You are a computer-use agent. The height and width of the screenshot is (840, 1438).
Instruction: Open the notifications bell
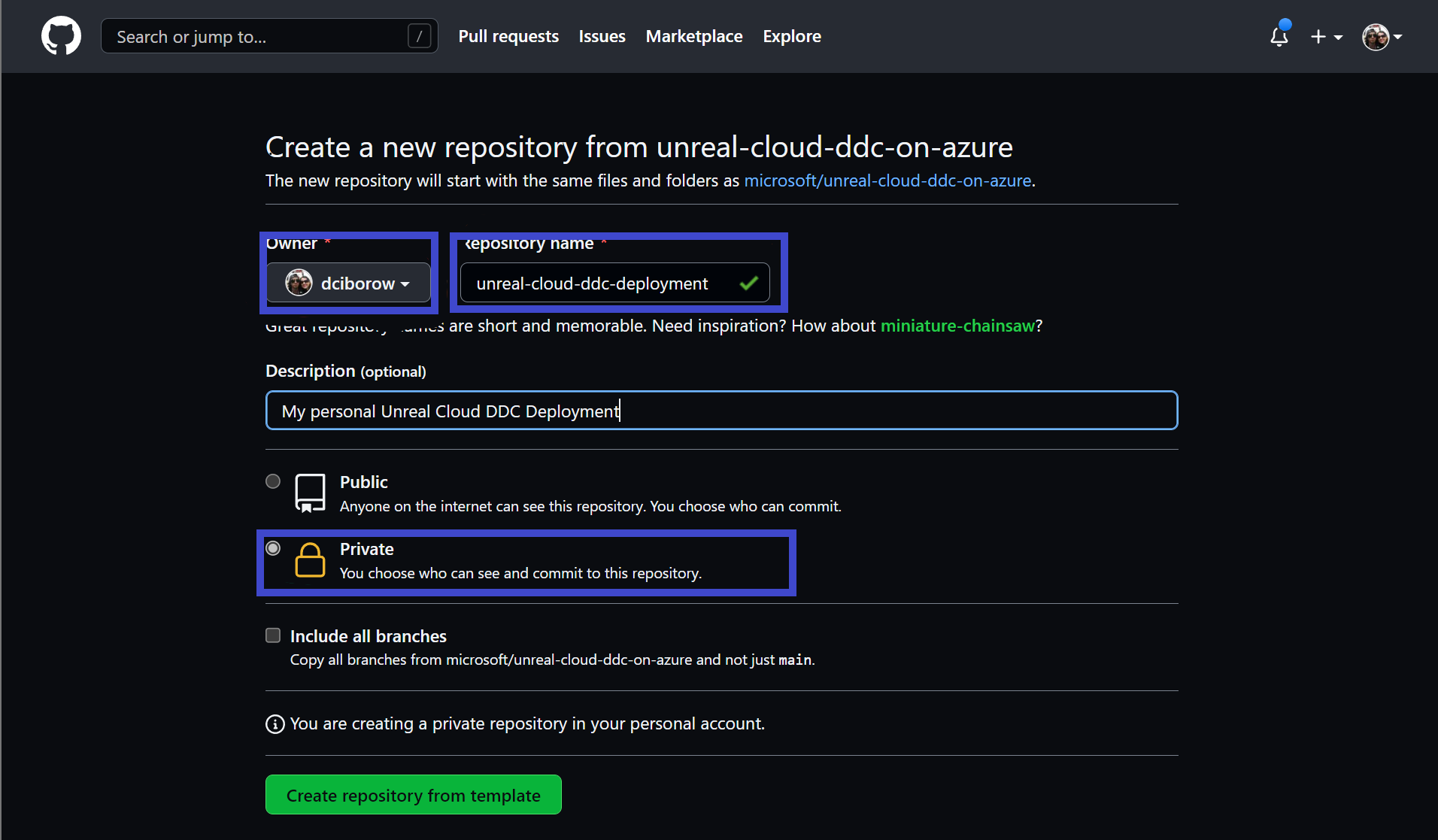pyautogui.click(x=1279, y=36)
